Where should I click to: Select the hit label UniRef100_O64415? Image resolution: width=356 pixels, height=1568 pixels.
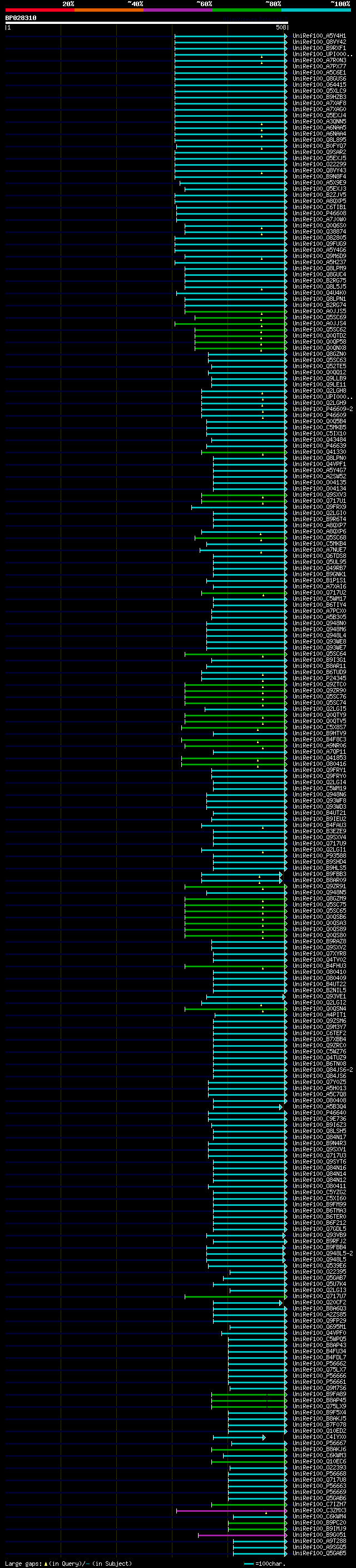(x=319, y=85)
